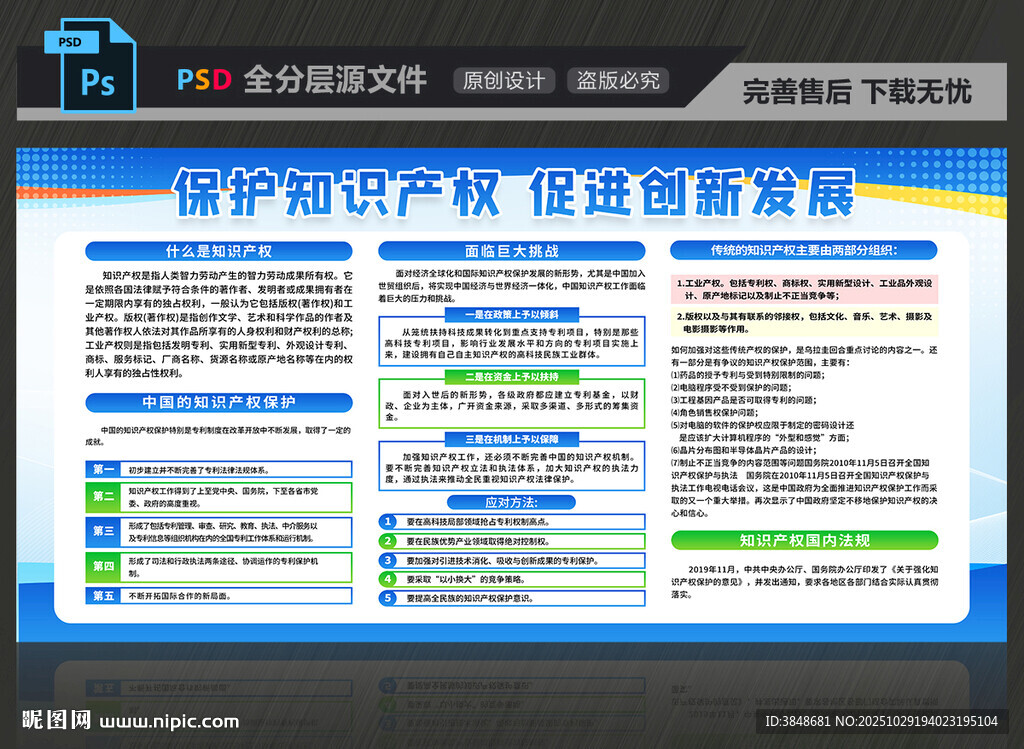
Task: Click the 原创设计 button
Action: coord(504,81)
